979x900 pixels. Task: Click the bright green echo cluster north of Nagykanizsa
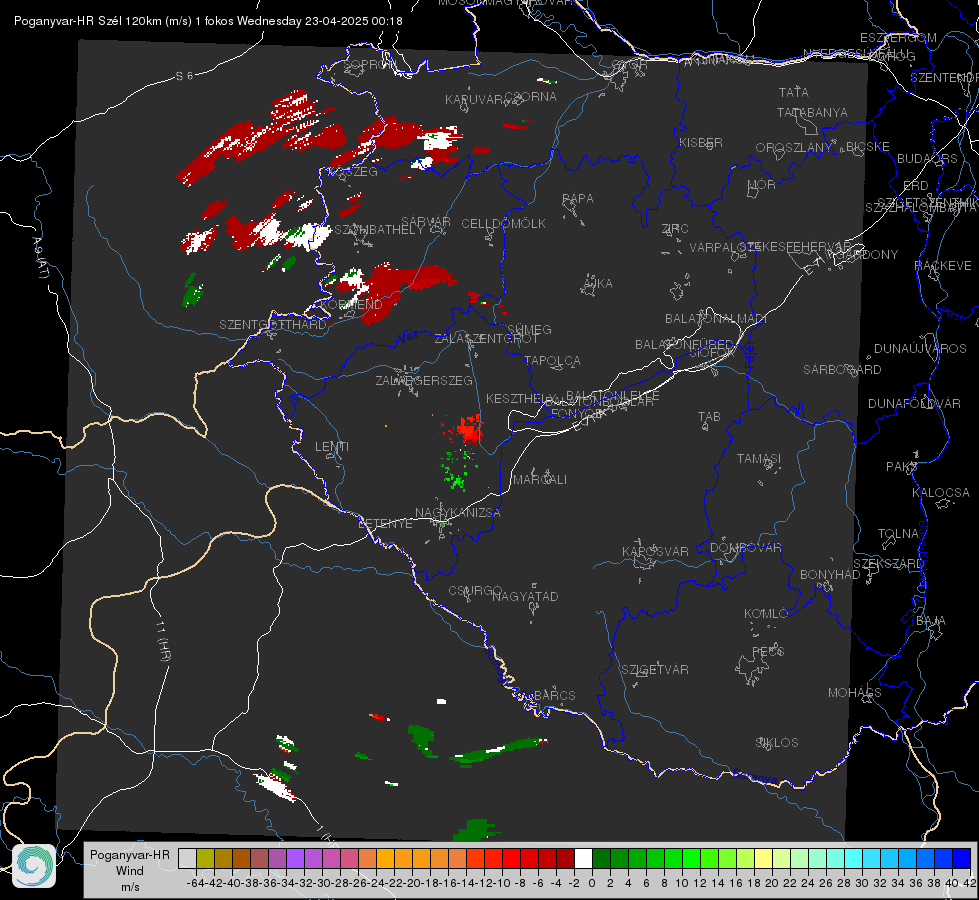tap(458, 470)
